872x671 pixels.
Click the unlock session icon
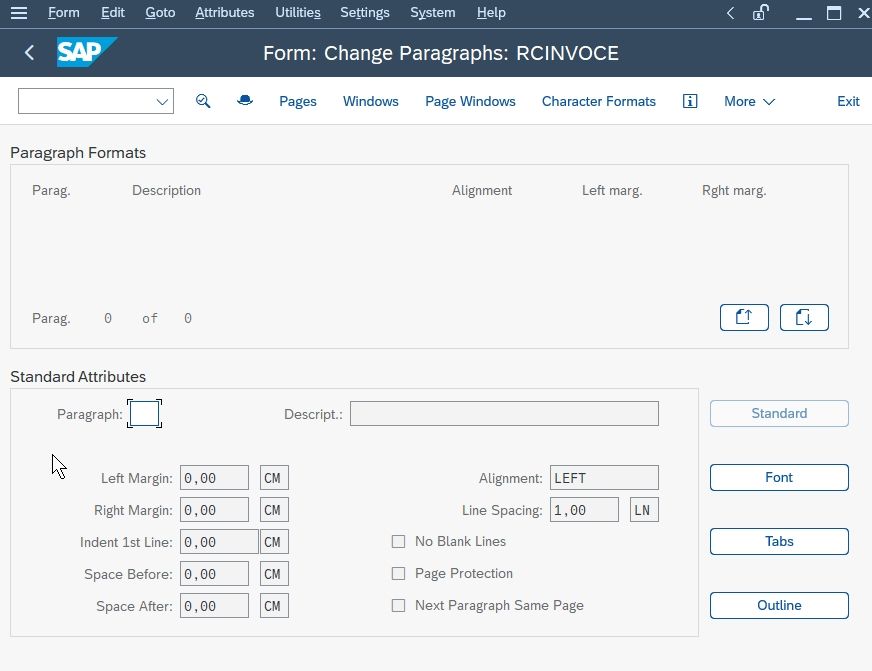tap(761, 12)
